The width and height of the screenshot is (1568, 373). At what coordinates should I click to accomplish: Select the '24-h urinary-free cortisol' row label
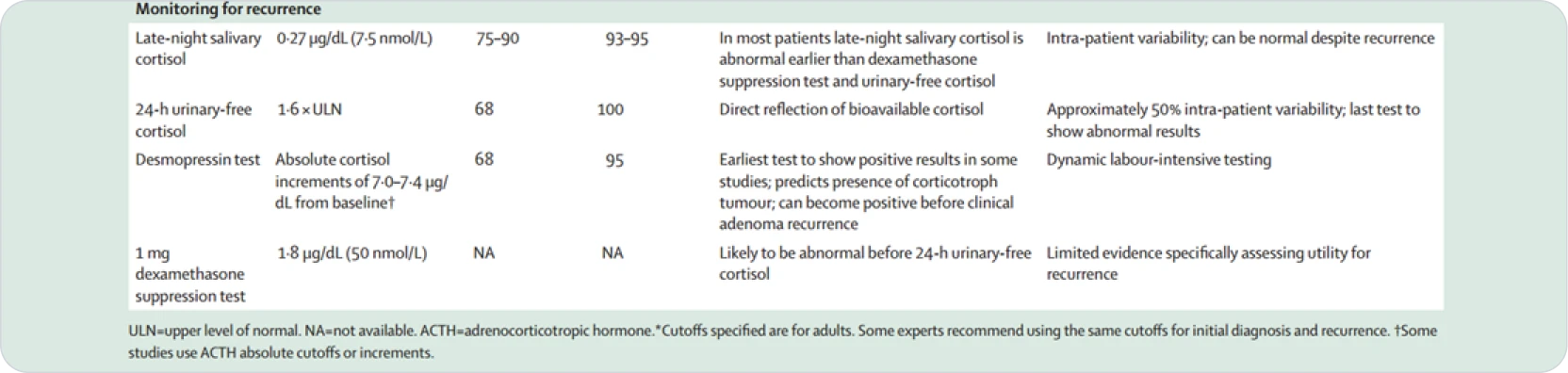[x=193, y=121]
